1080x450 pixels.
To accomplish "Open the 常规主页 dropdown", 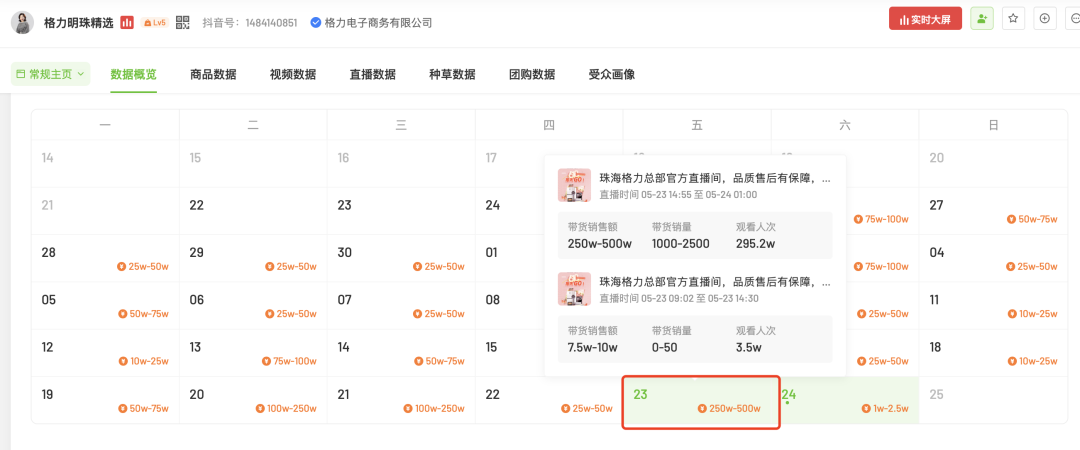I will pos(50,74).
